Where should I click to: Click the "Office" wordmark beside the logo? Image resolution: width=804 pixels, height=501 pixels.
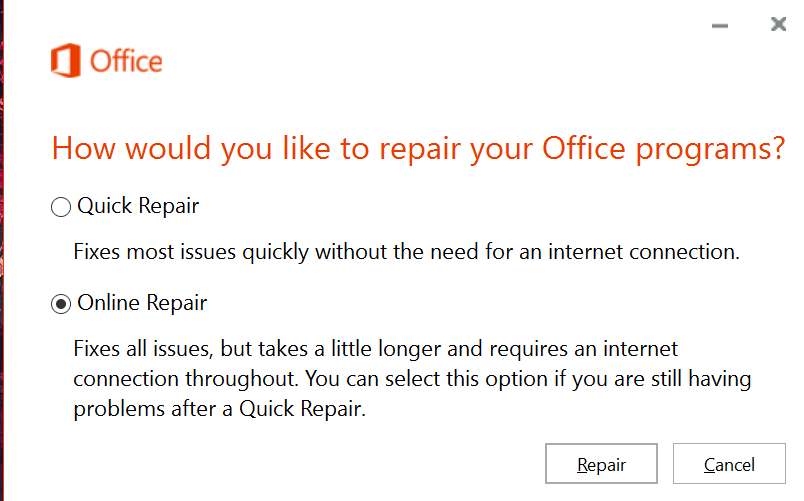(x=126, y=61)
